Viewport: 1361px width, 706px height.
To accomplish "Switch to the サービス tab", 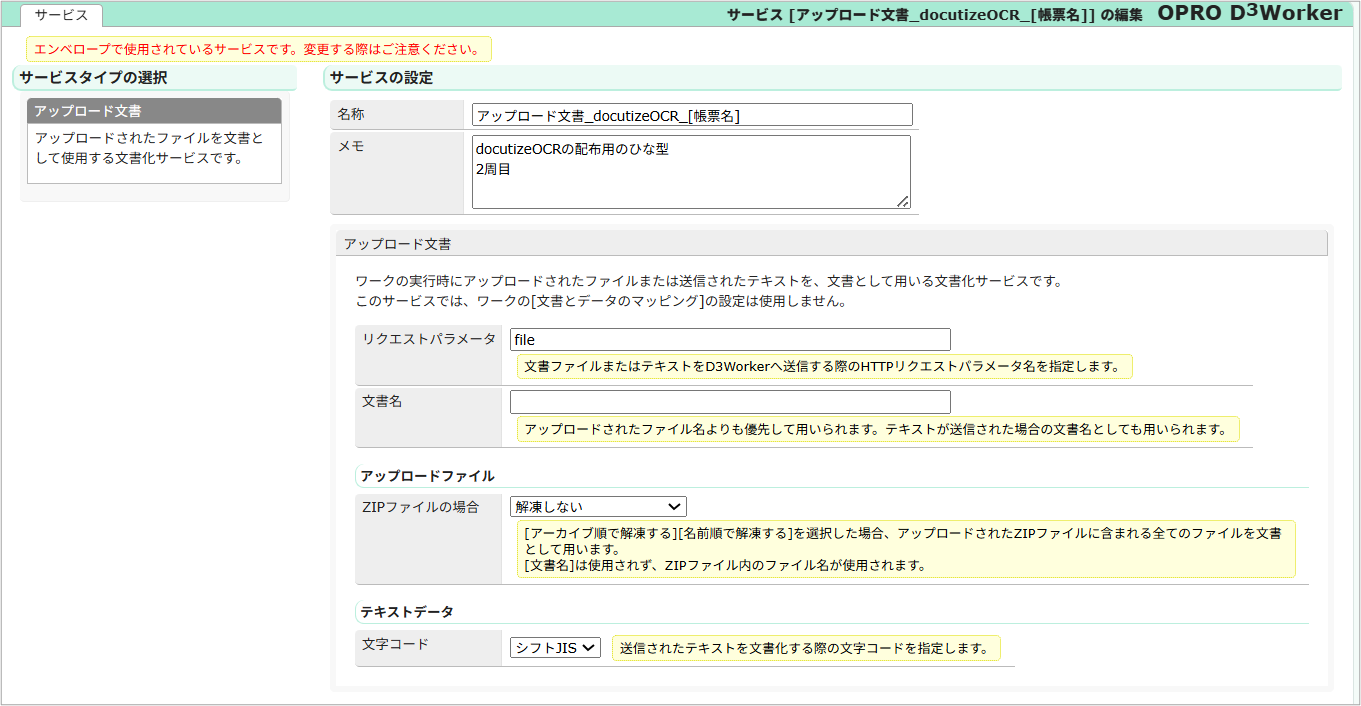I will (62, 16).
